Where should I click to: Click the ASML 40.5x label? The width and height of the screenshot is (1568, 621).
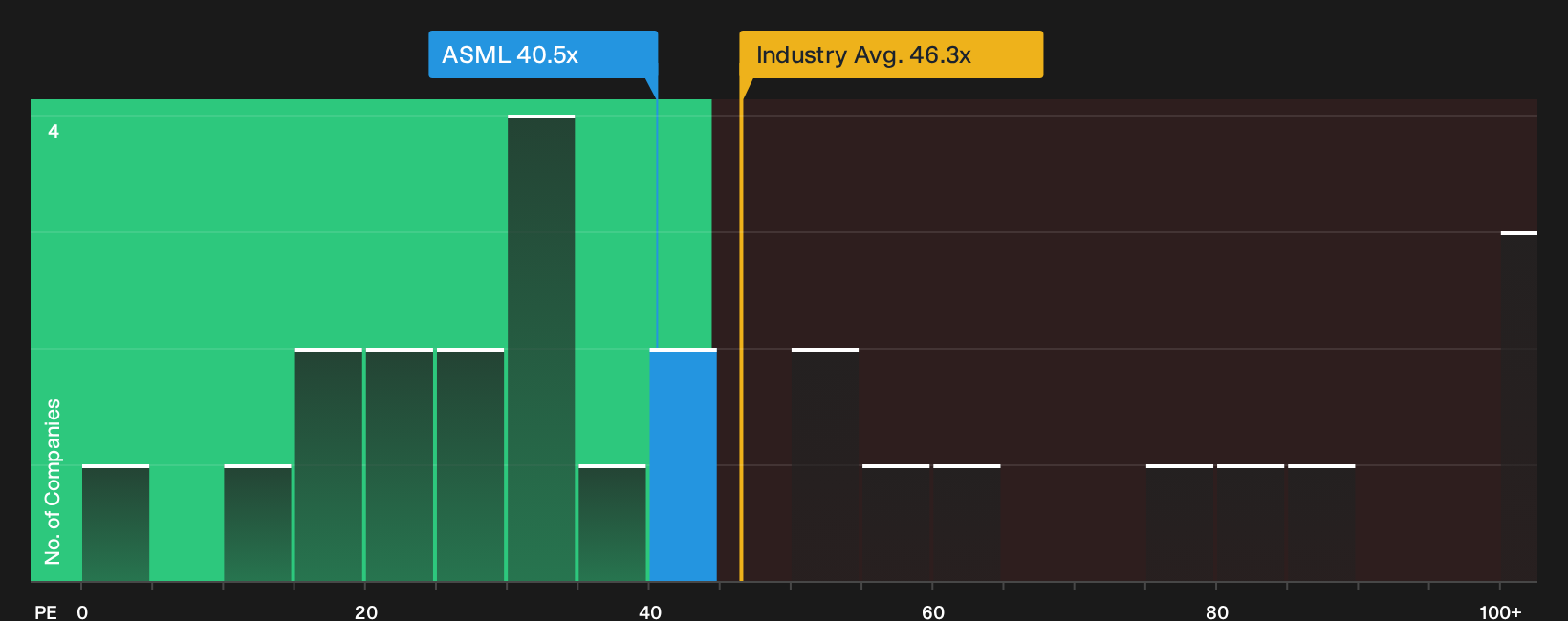coord(543,54)
